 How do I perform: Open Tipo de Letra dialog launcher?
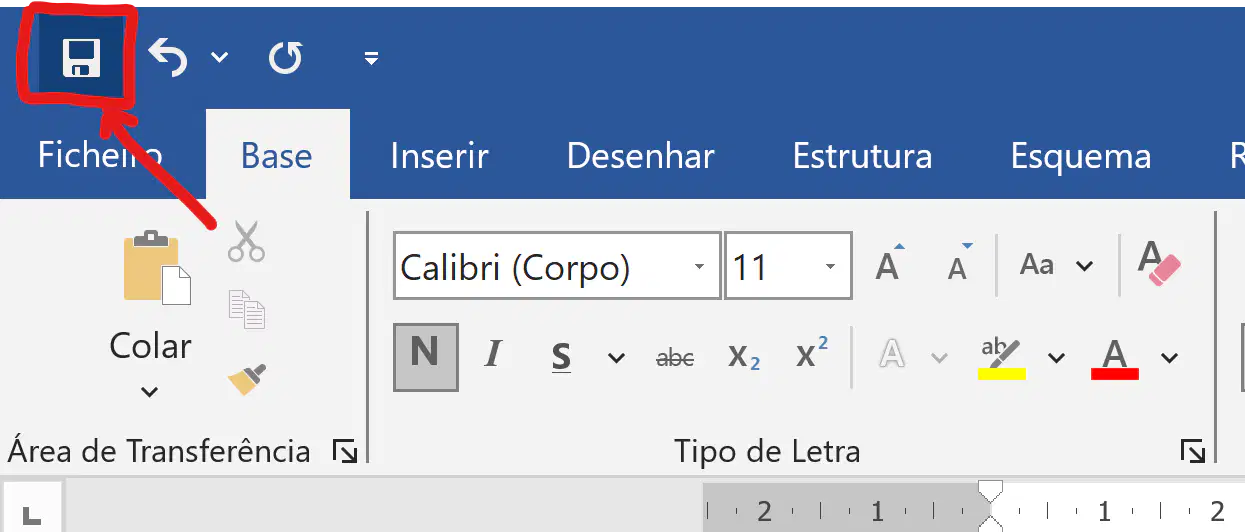(x=1192, y=452)
